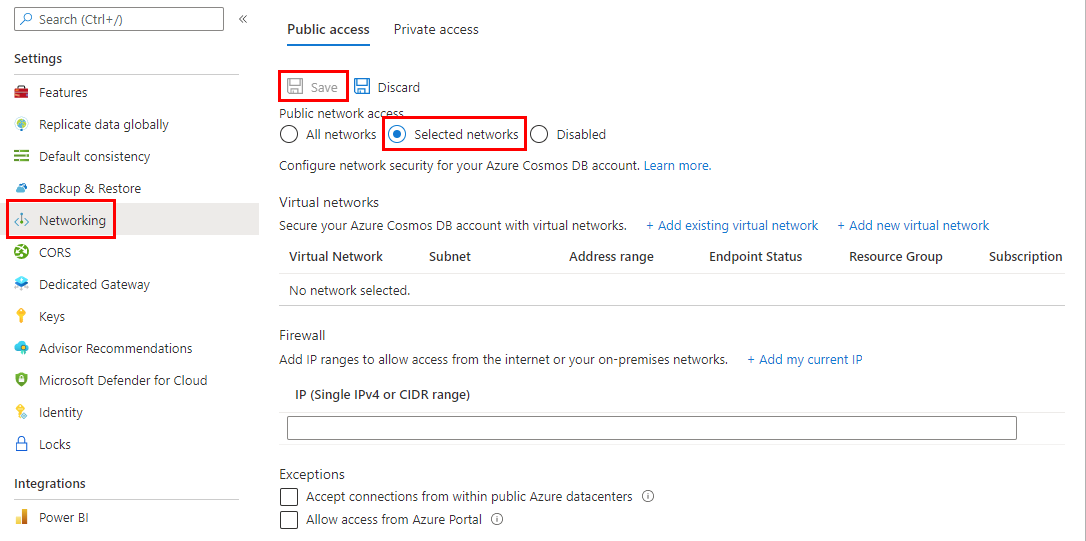This screenshot has height=541, width=1086.
Task: Click the Locks padlock icon
Action: 22,444
